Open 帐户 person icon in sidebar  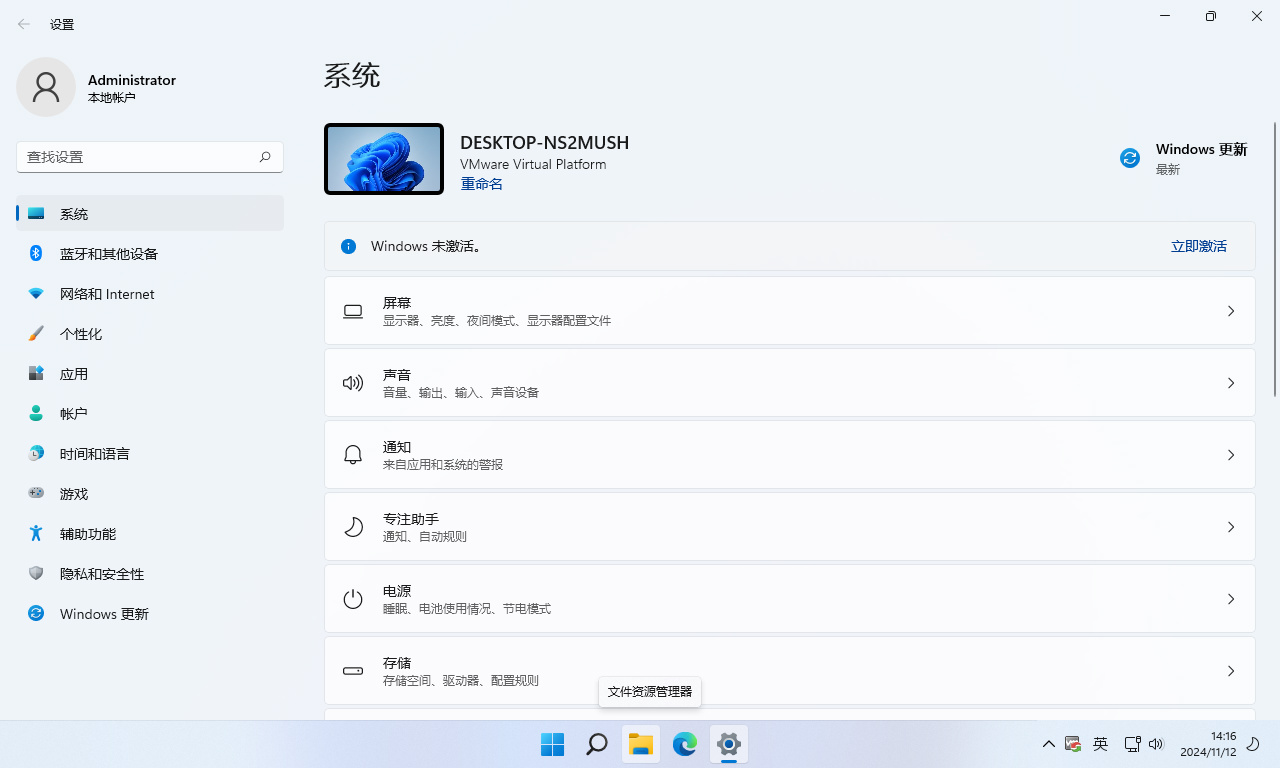pos(36,414)
